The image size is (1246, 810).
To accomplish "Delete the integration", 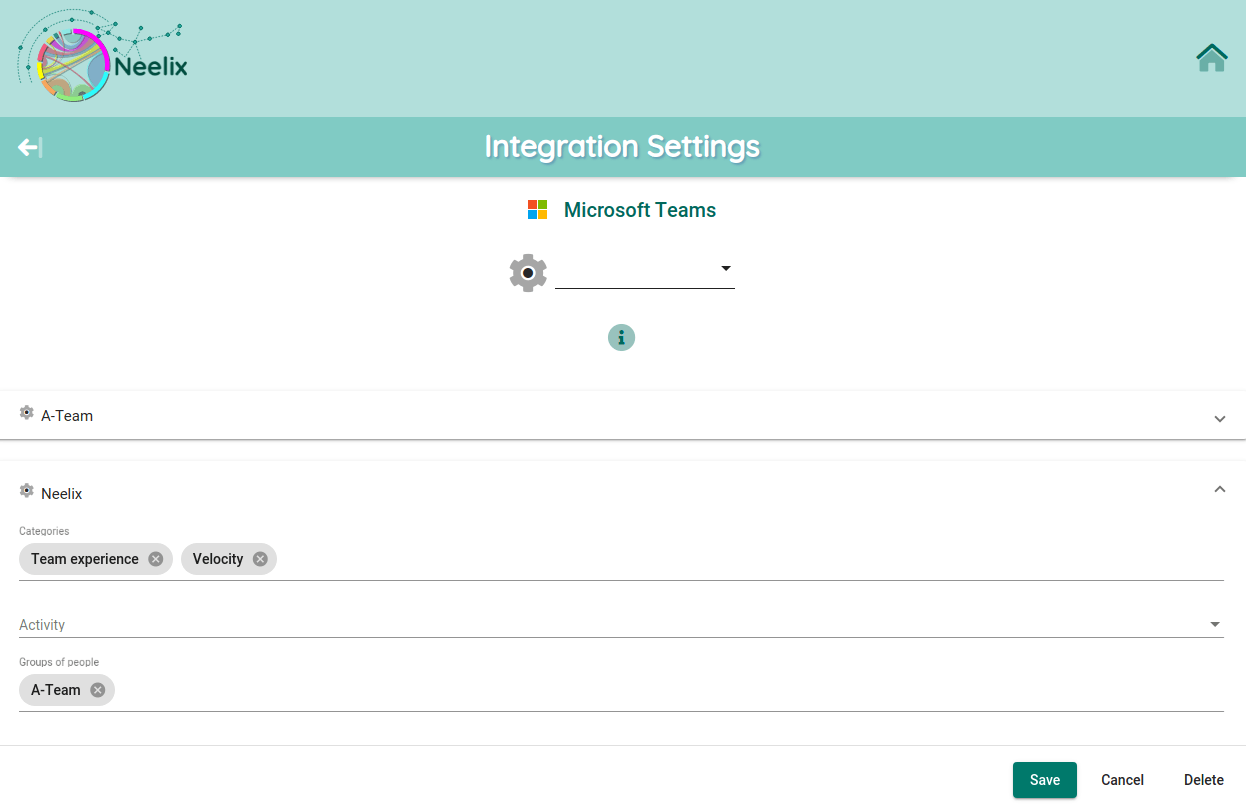I will 1204,780.
